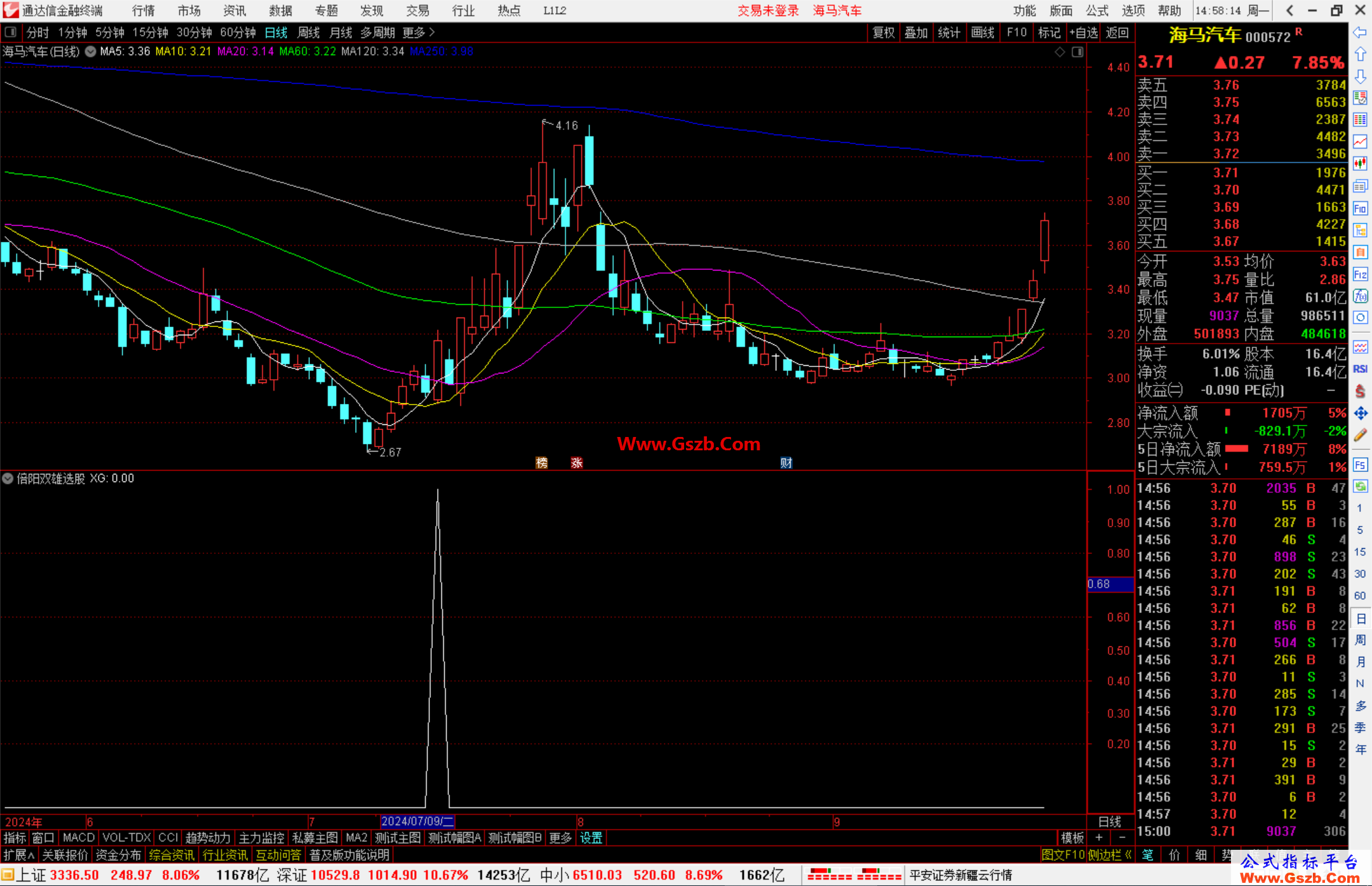Click the 返回 return button
The width and height of the screenshot is (1372, 886).
coord(1117,32)
